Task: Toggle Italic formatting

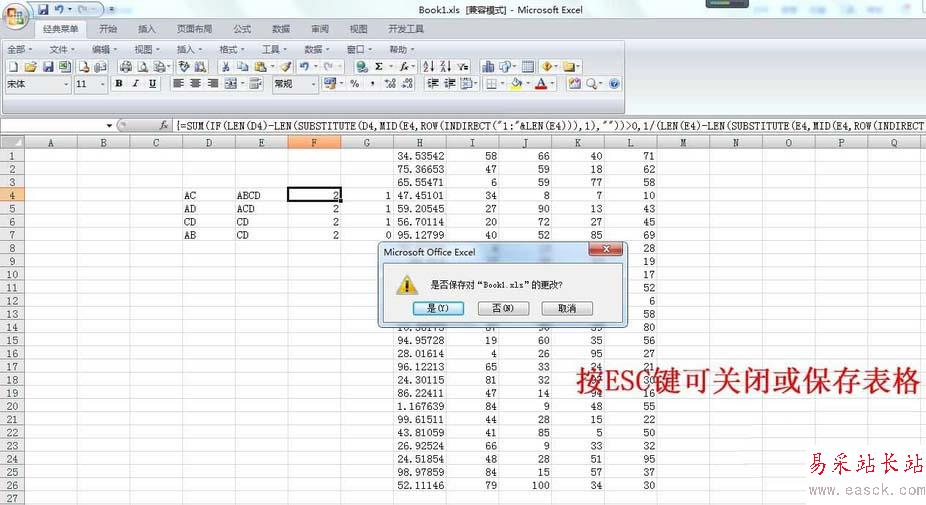Action: pyautogui.click(x=136, y=84)
